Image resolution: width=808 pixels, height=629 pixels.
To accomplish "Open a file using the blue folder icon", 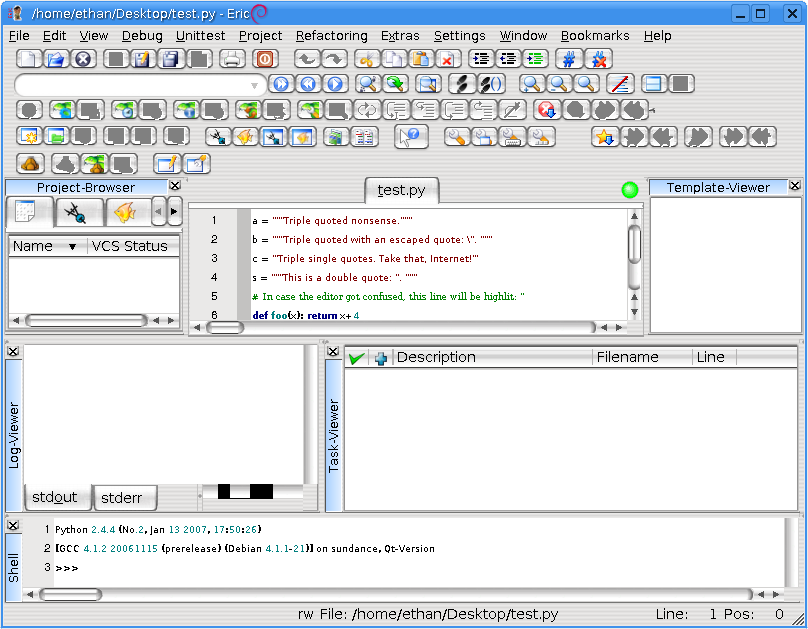I will tap(56, 59).
